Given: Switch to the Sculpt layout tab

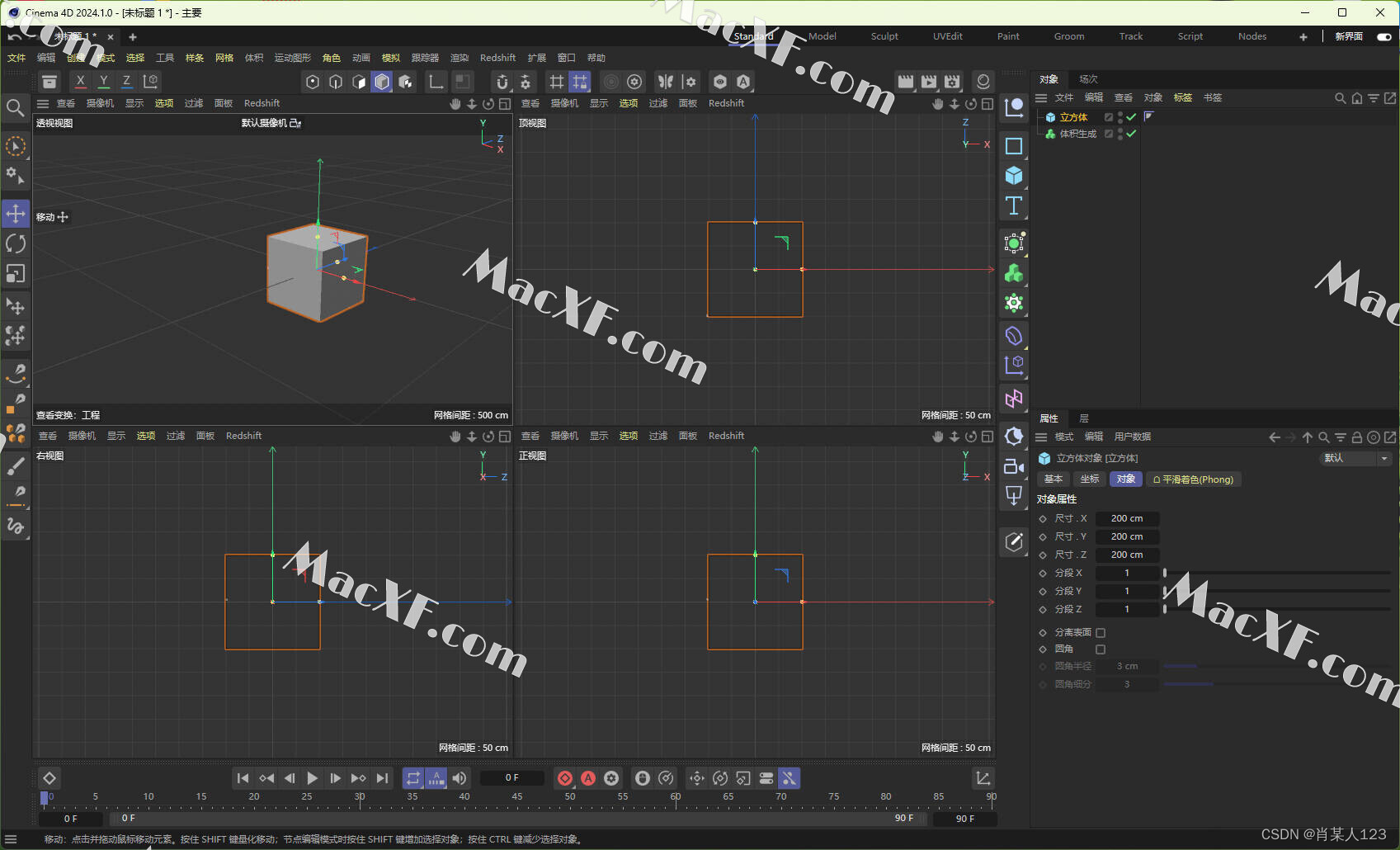Looking at the screenshot, I should point(884,36).
